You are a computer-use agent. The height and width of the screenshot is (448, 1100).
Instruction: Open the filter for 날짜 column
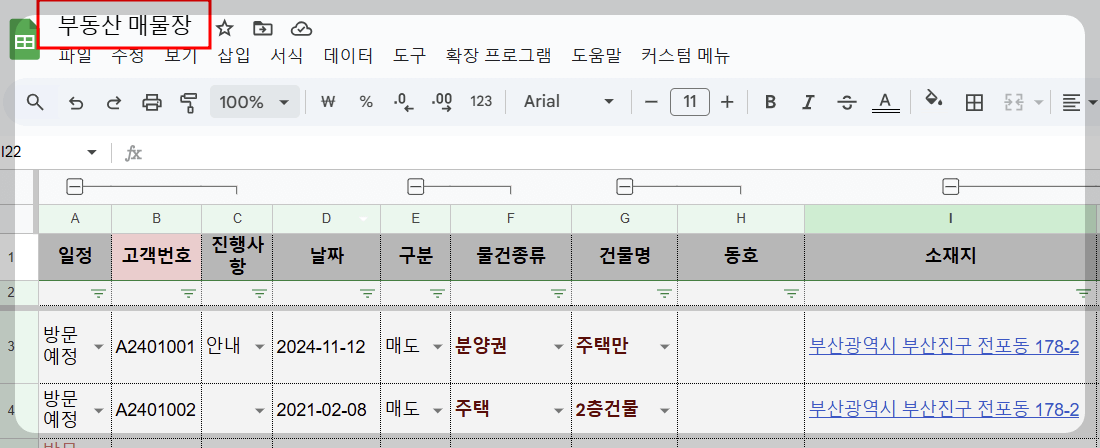[368, 293]
